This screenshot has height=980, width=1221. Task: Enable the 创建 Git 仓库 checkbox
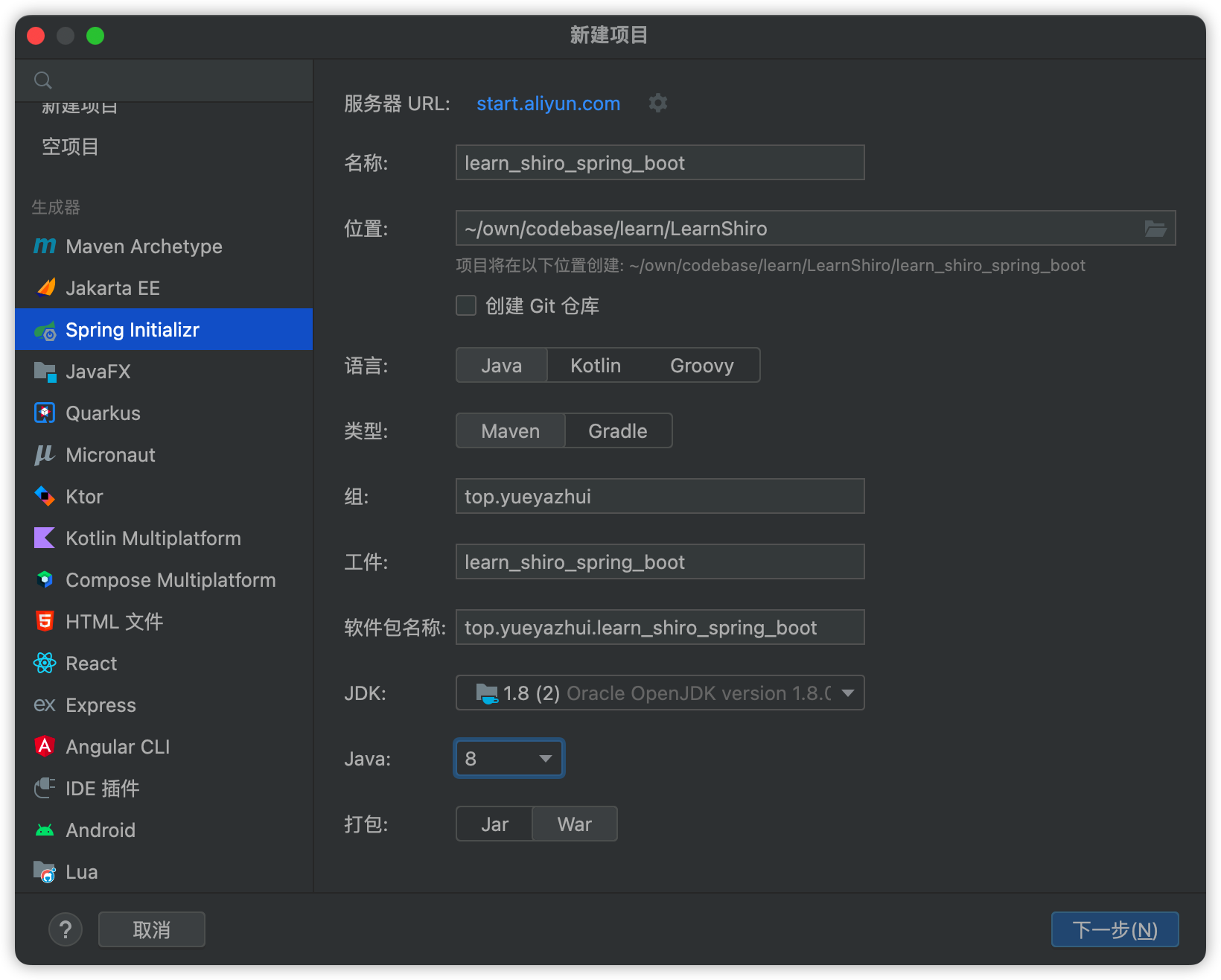click(x=466, y=305)
